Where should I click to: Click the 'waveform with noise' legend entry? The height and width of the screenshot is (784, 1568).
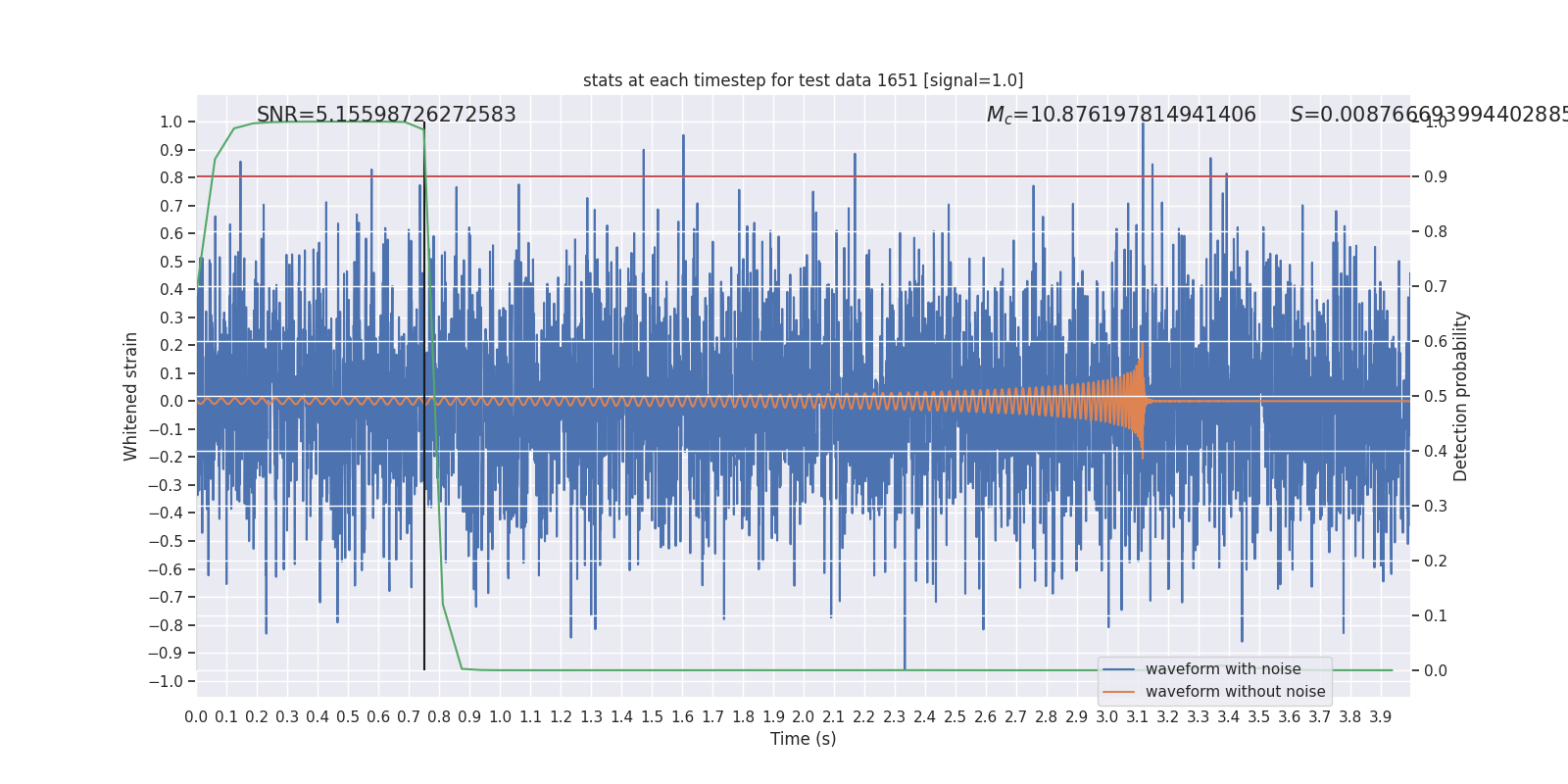(x=1223, y=669)
